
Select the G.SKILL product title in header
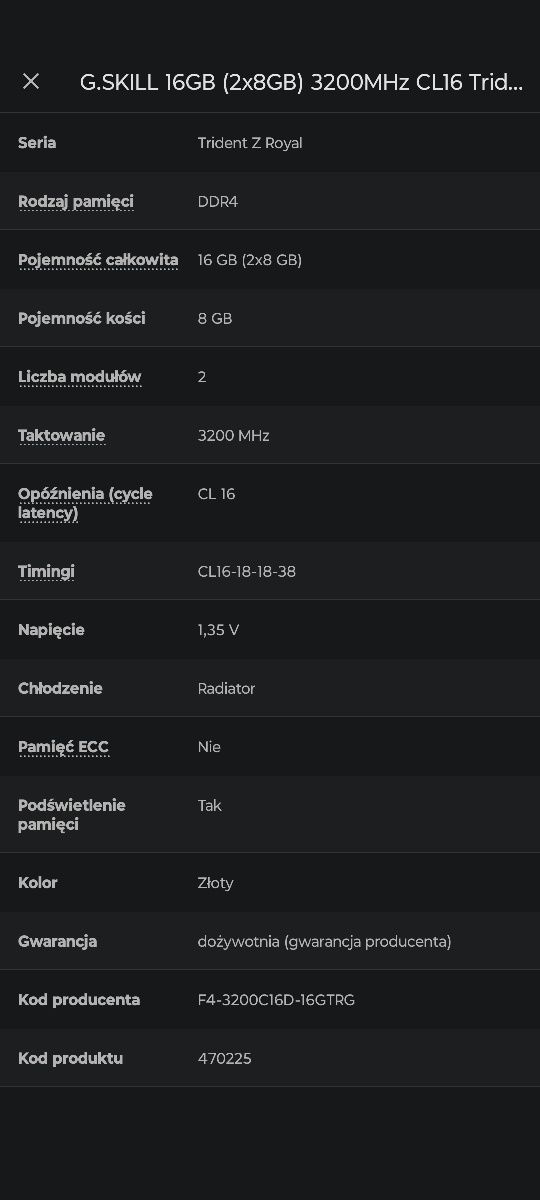tap(301, 82)
